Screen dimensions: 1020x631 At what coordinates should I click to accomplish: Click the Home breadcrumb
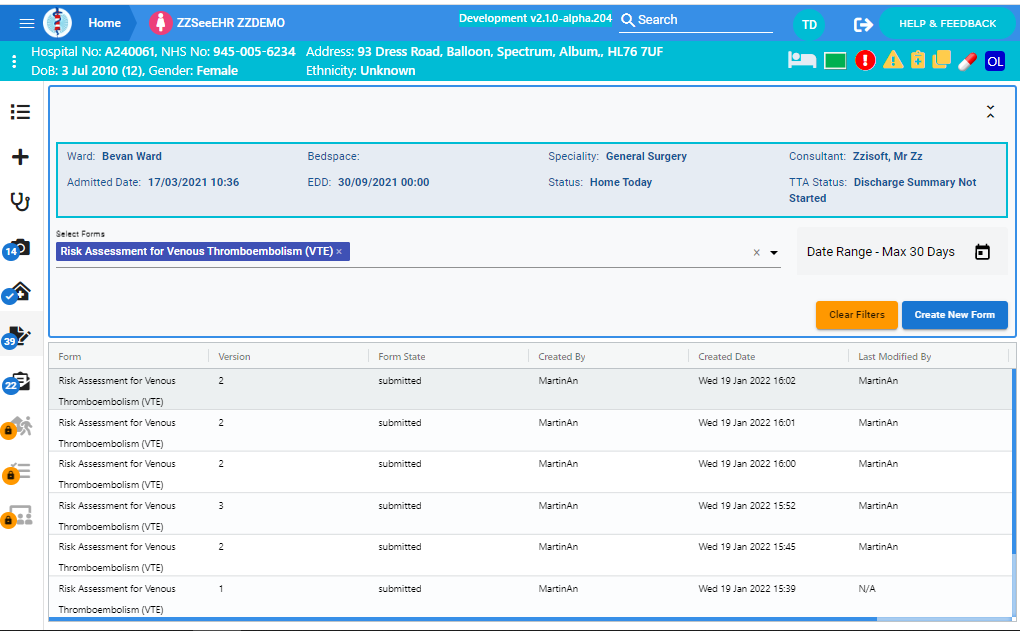tap(105, 23)
